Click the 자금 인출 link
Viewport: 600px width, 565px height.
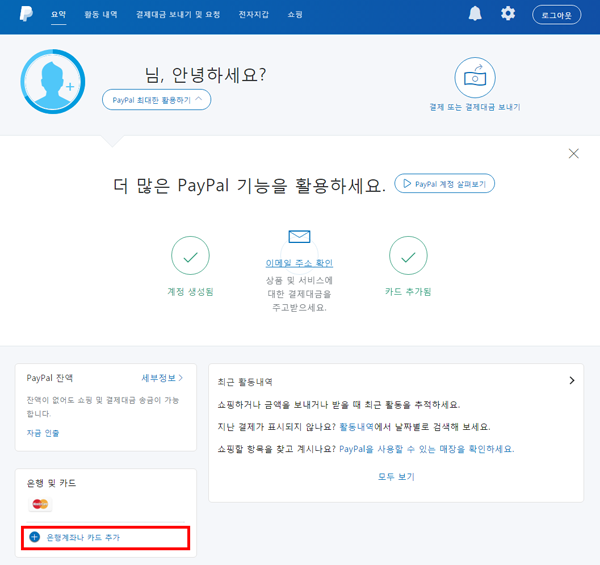point(43,433)
